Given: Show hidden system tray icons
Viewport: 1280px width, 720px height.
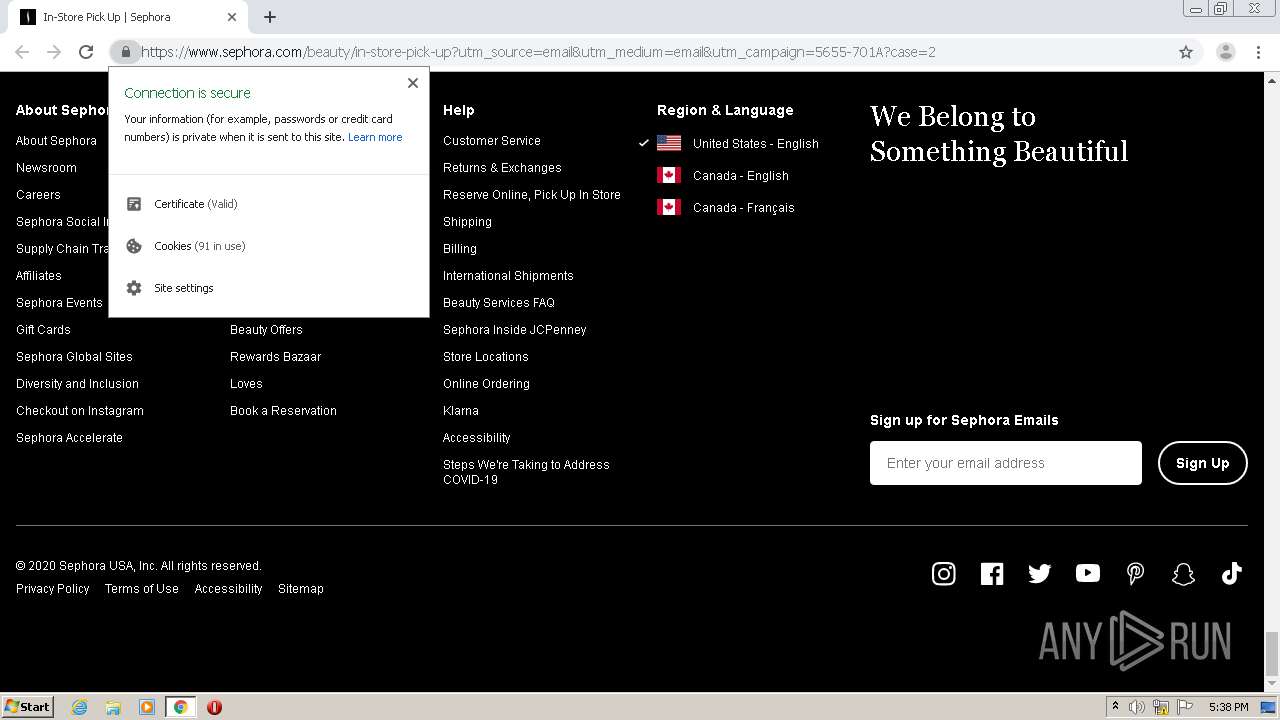Looking at the screenshot, I should click(1115, 707).
